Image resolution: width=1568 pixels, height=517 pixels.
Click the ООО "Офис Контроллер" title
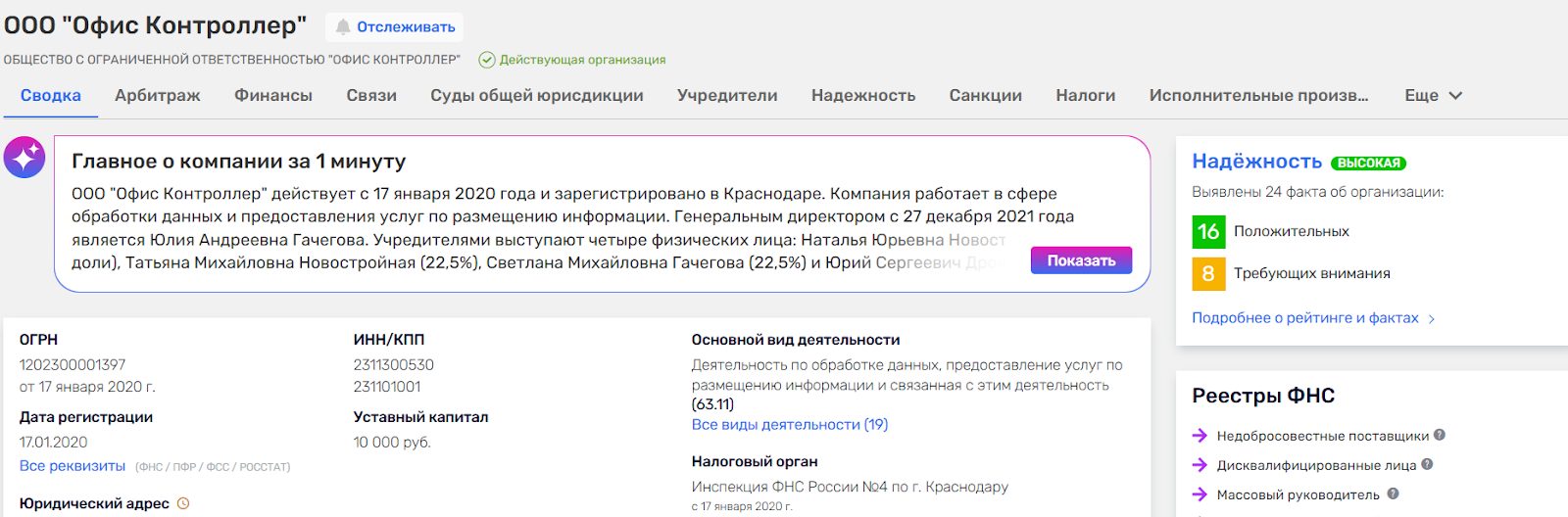[x=155, y=25]
